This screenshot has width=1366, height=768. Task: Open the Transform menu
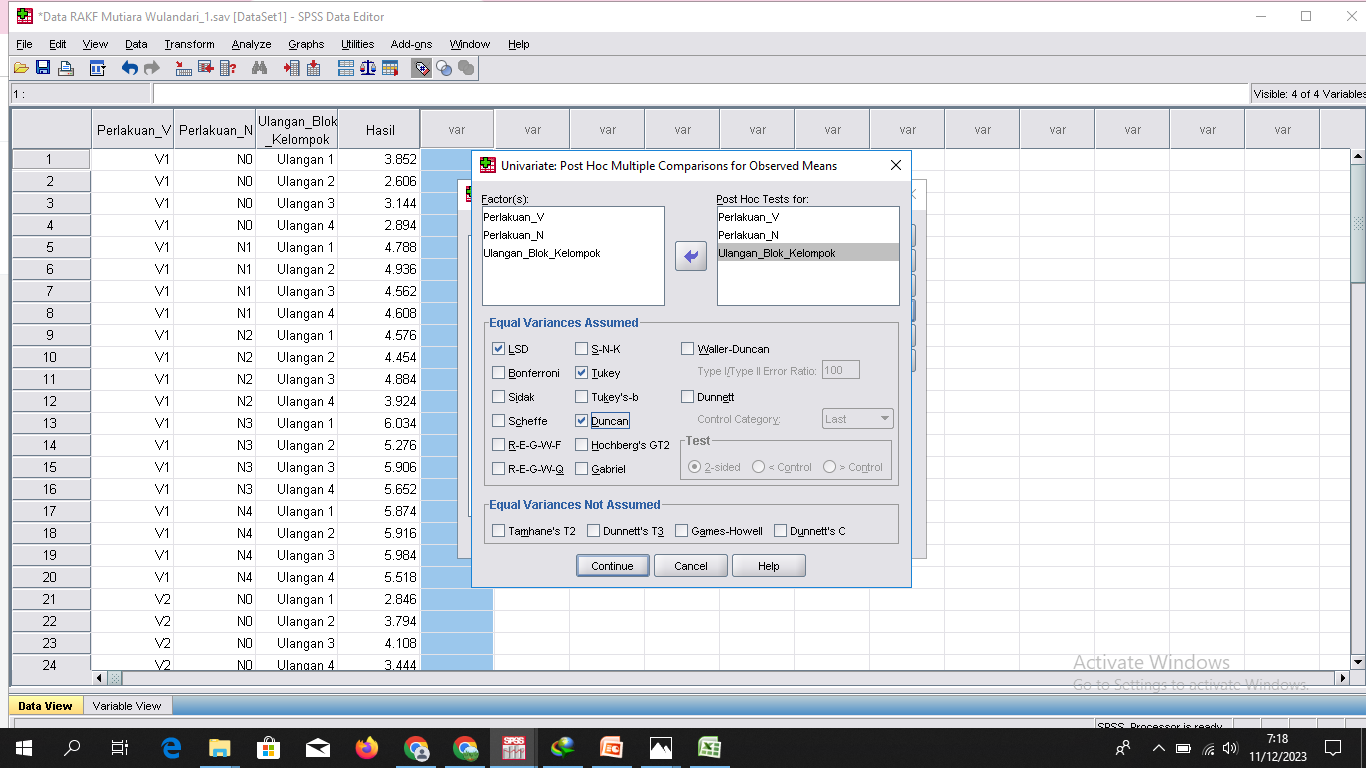189,44
